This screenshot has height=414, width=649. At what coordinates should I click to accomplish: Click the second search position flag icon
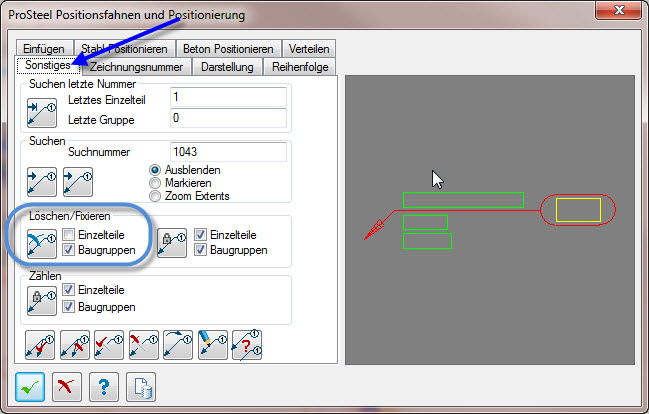(78, 182)
